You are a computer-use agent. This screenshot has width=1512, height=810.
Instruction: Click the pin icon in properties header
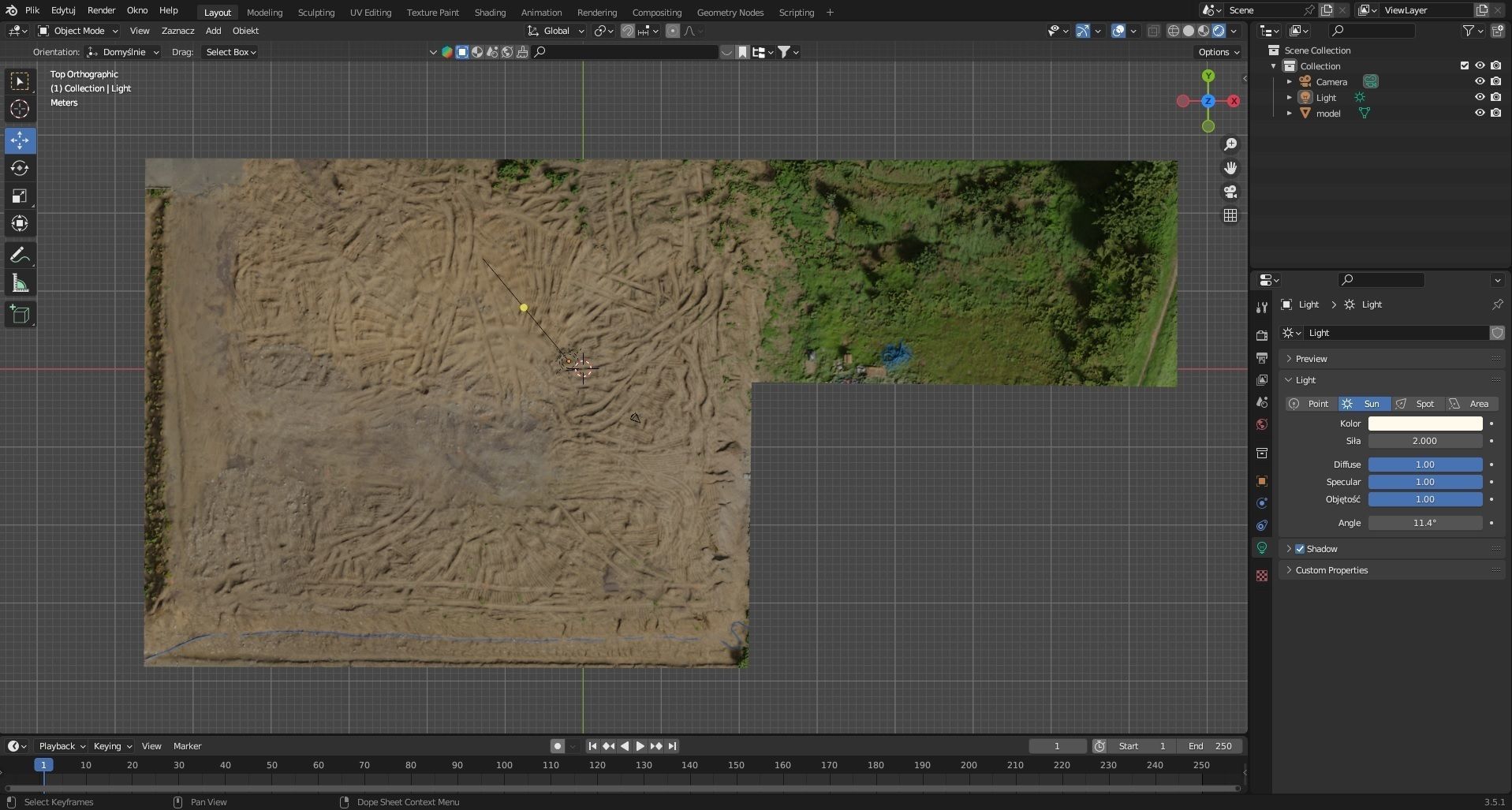pyautogui.click(x=1497, y=304)
